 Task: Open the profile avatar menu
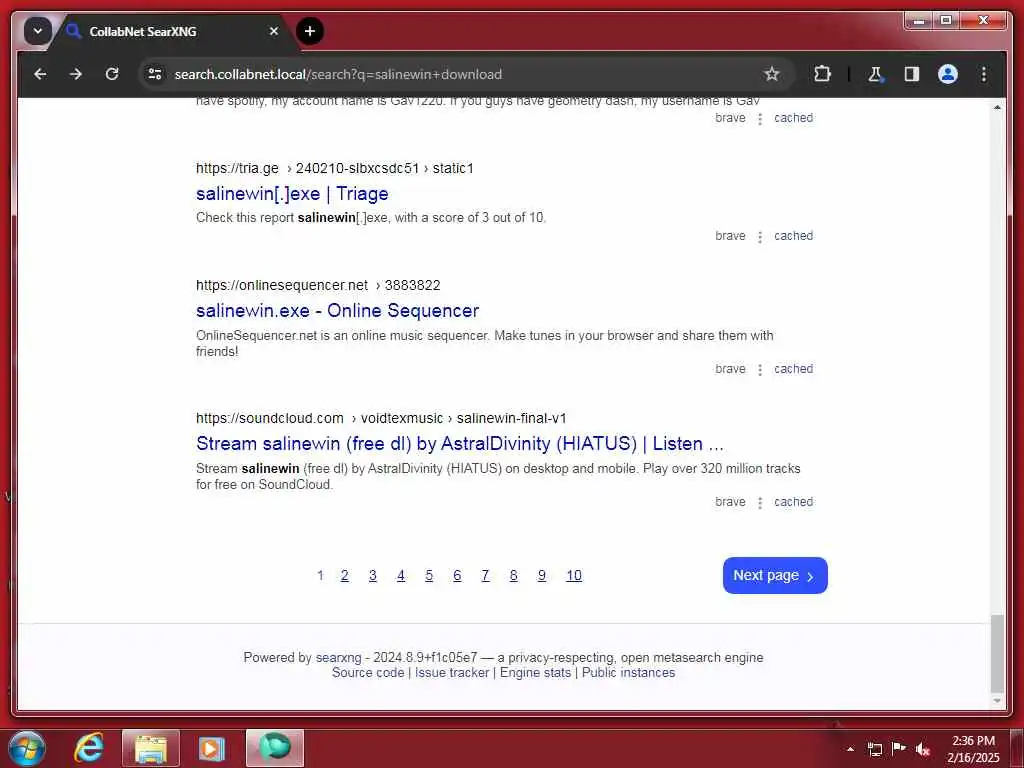tap(948, 74)
